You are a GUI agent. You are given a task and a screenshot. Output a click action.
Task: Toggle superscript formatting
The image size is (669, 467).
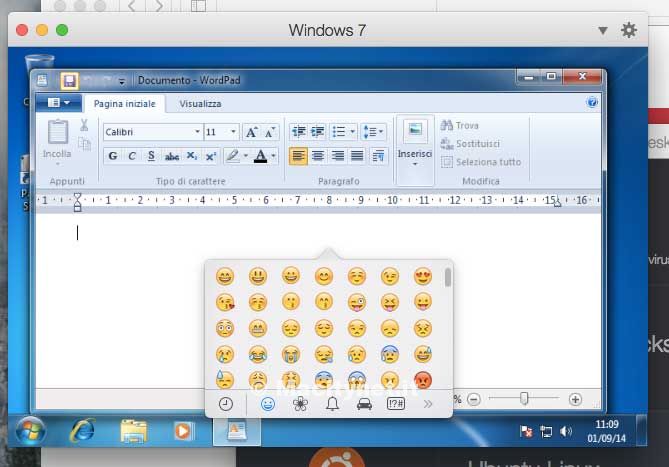point(211,156)
